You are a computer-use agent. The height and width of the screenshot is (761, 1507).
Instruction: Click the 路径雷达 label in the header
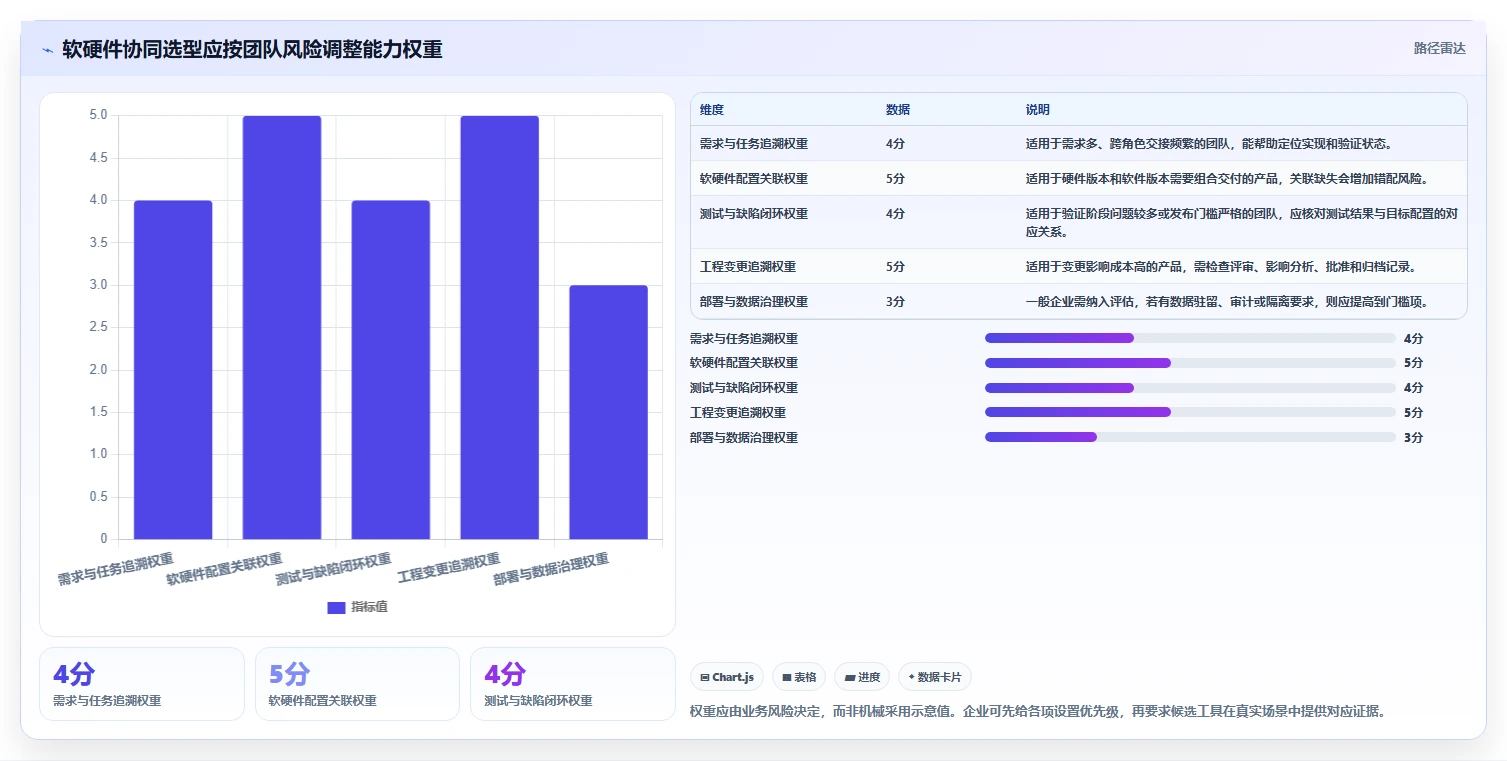click(1439, 48)
